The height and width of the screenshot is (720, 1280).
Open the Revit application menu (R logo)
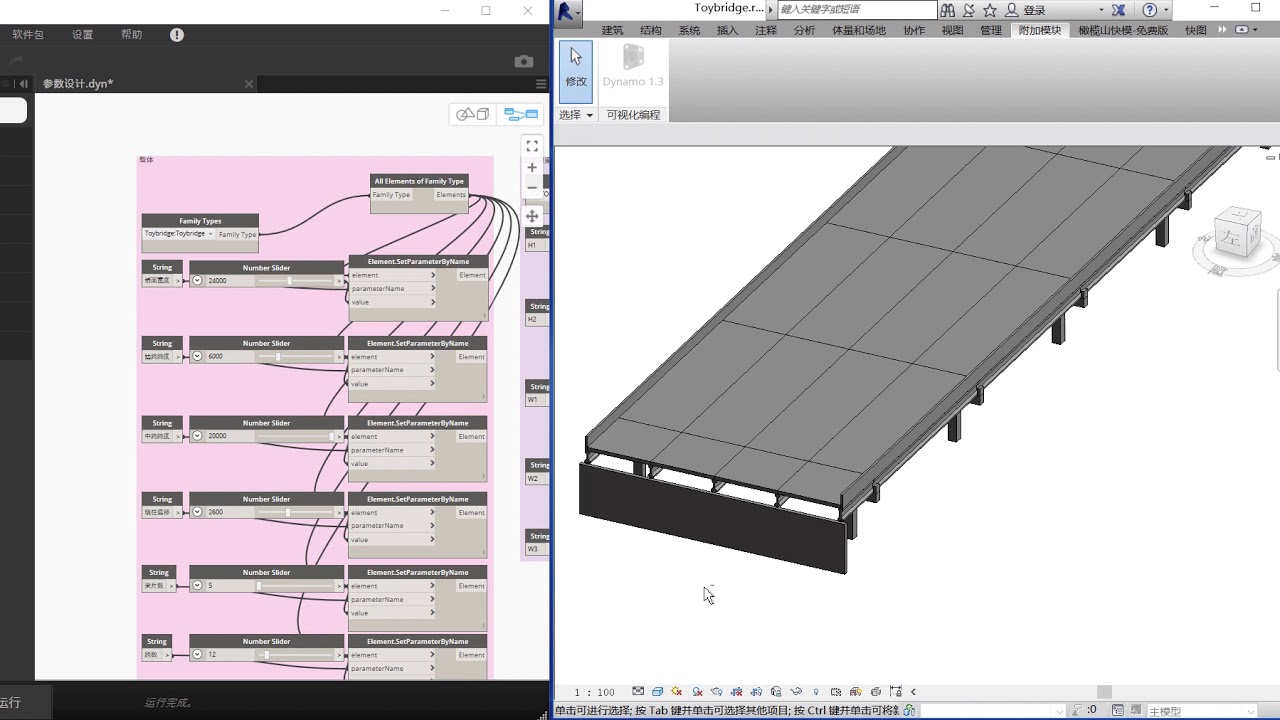[567, 11]
